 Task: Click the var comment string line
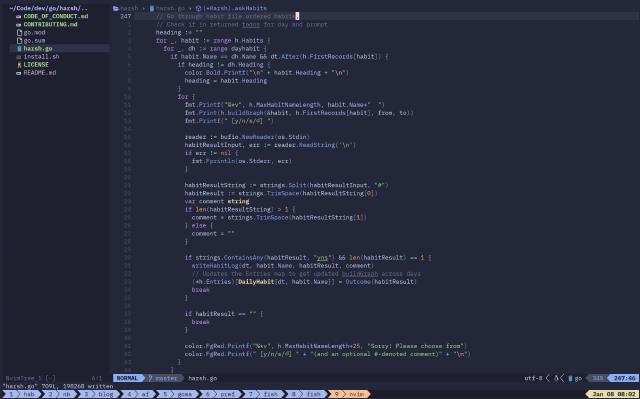pyautogui.click(x=217, y=202)
